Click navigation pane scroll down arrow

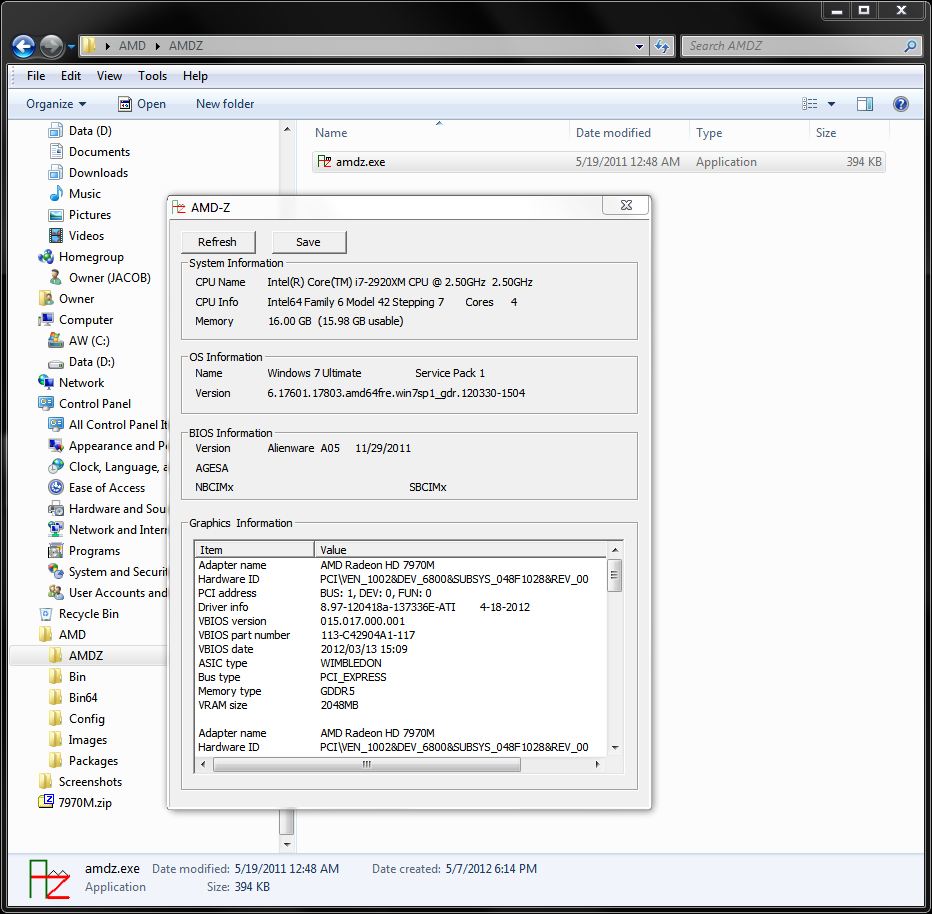(x=287, y=844)
